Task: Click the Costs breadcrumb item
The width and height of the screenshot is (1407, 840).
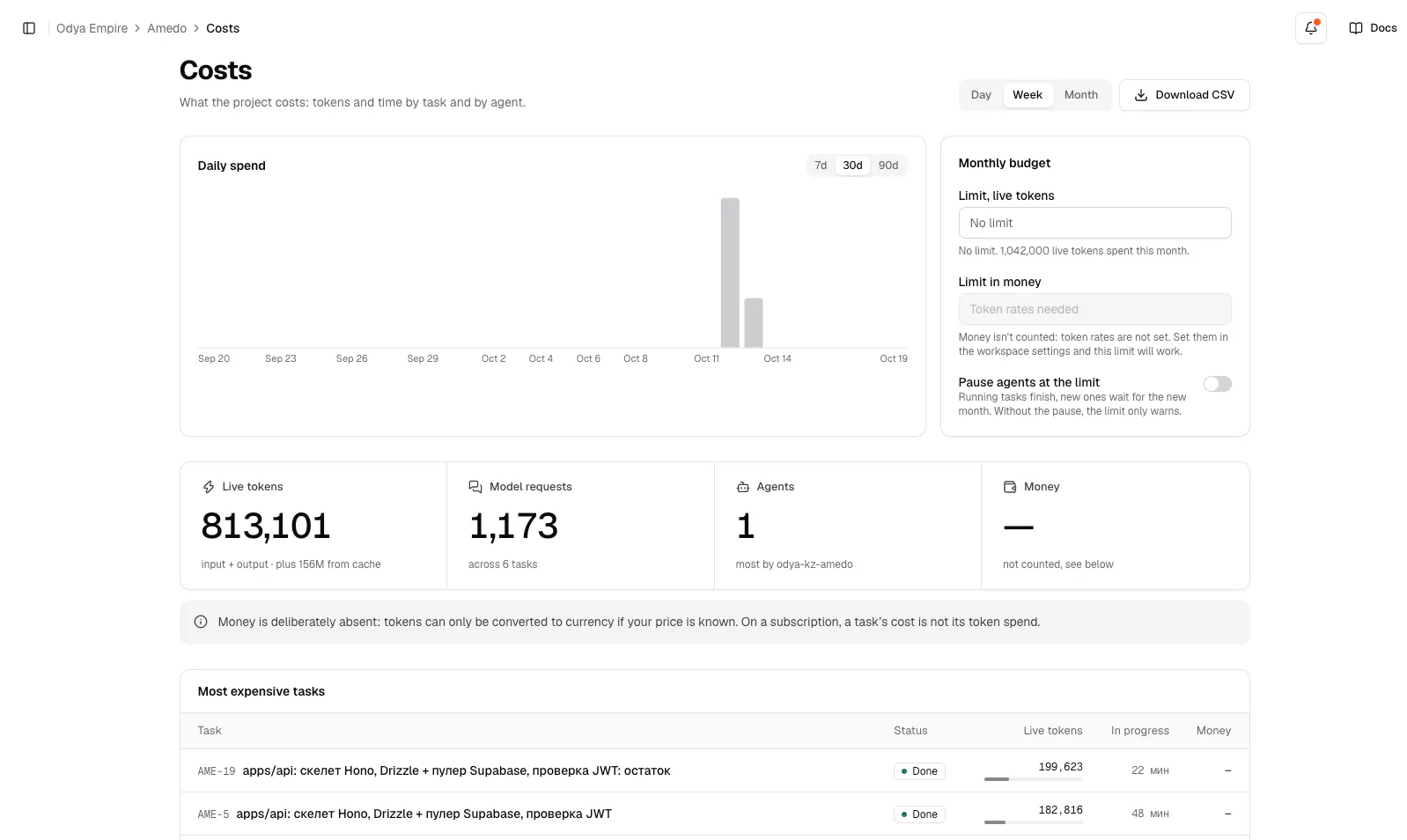Action: [x=223, y=28]
